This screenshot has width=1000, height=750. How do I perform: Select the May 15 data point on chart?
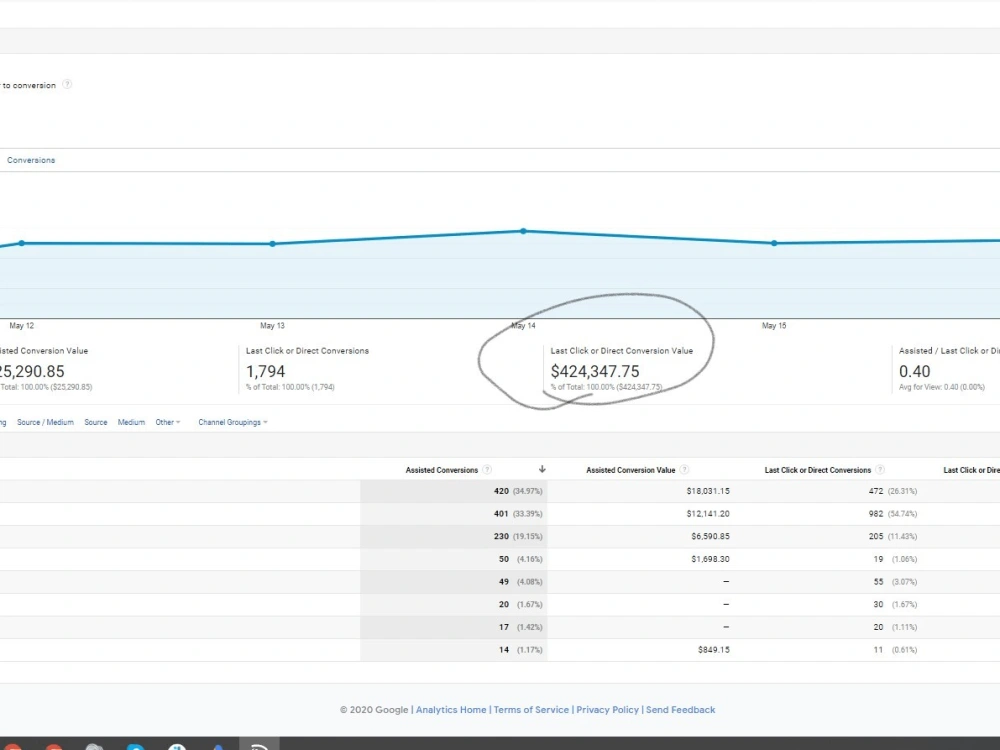[x=774, y=243]
